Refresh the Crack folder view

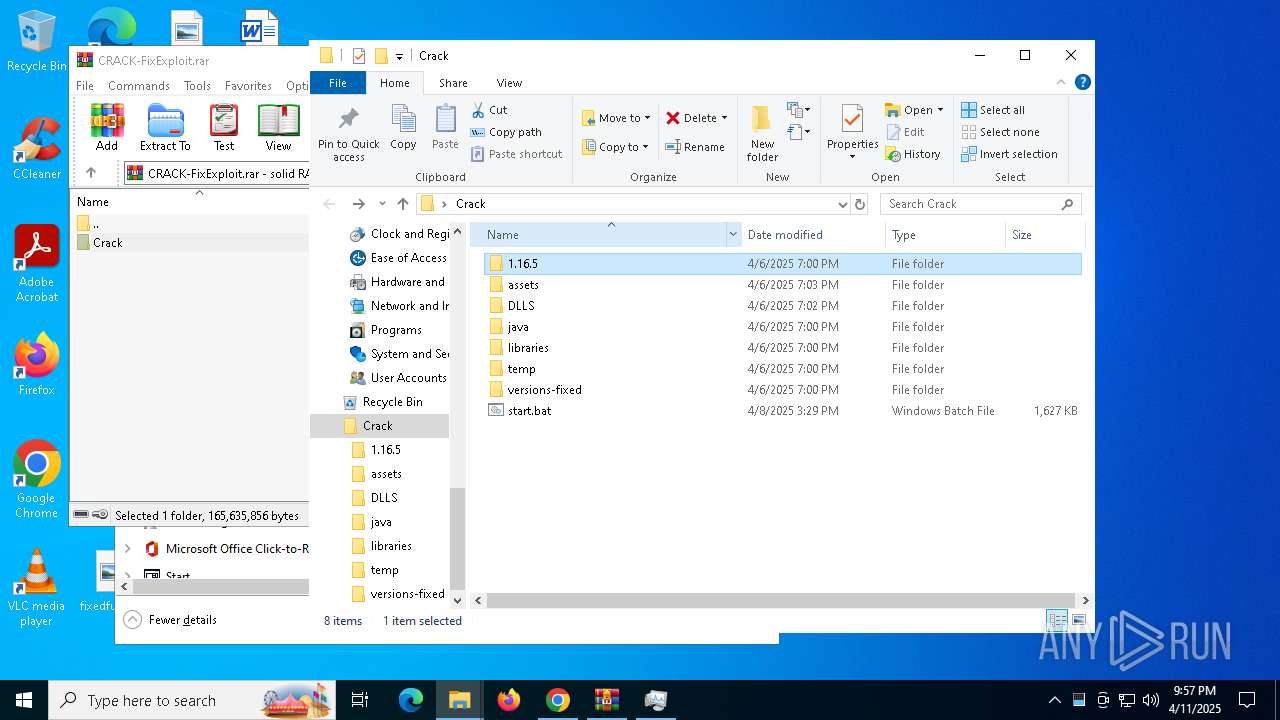coord(860,204)
